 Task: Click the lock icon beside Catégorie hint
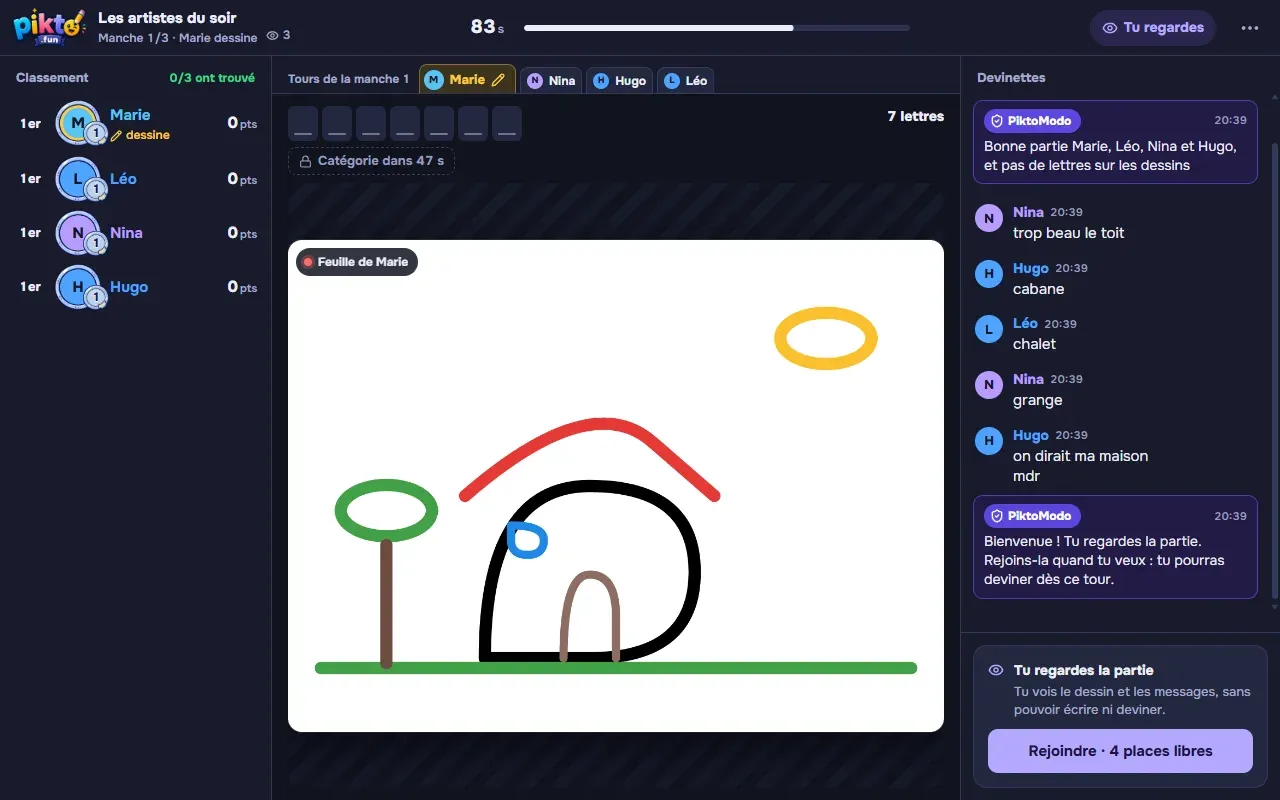point(305,161)
